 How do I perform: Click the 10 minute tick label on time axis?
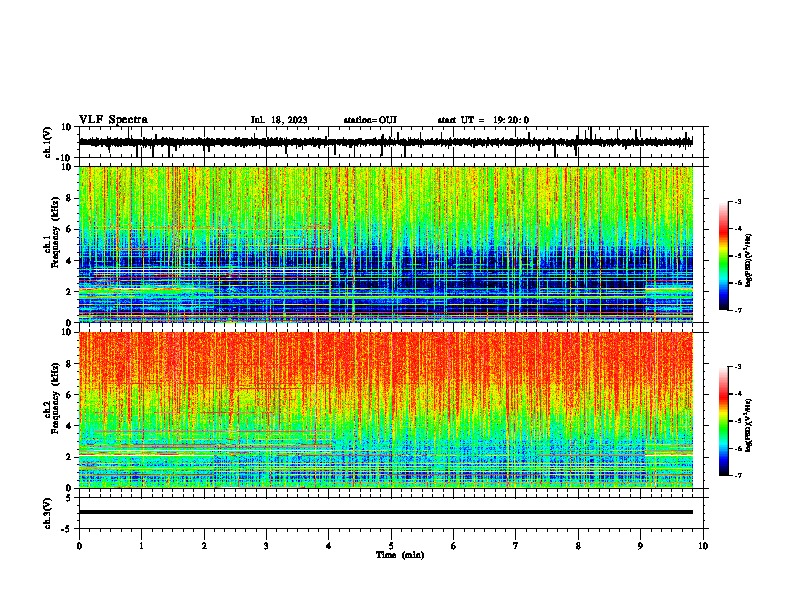703,546
